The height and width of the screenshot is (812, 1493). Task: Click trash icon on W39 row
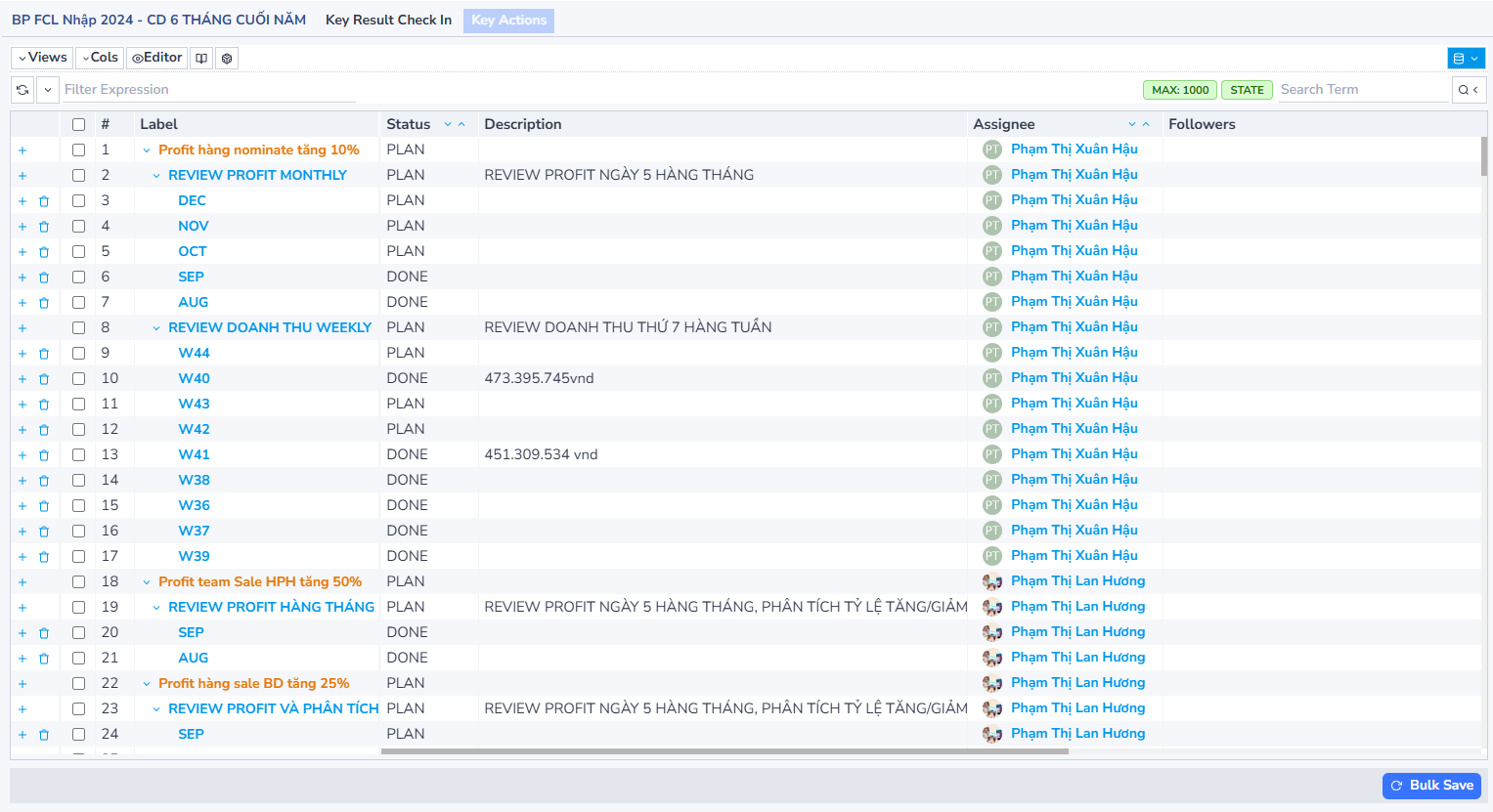click(44, 557)
